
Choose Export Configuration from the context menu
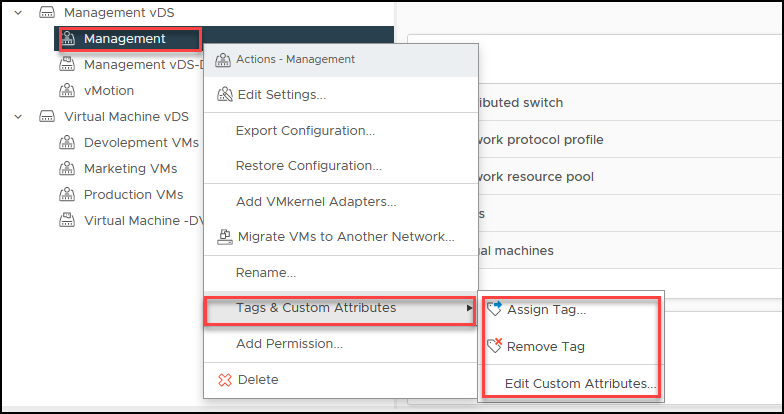click(305, 130)
